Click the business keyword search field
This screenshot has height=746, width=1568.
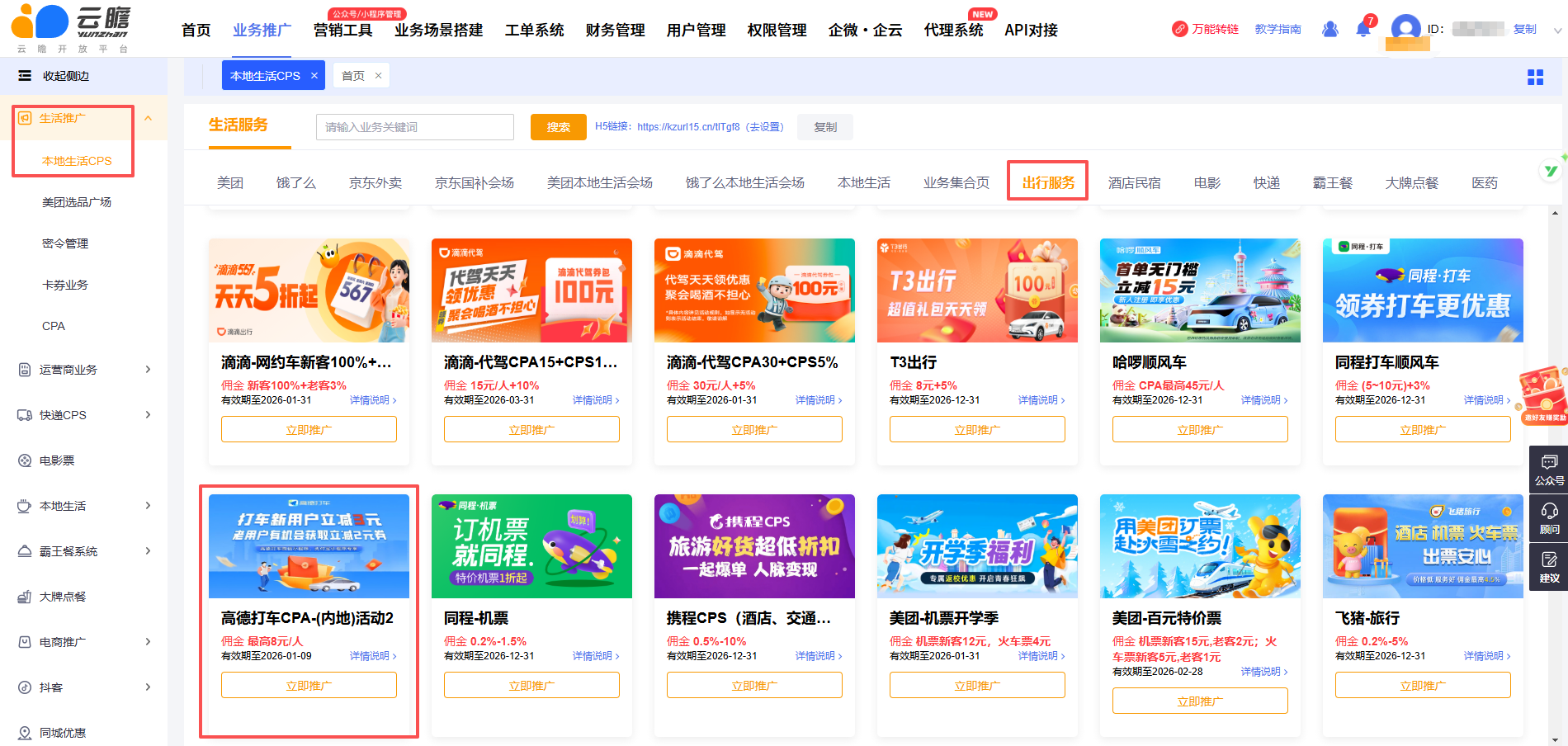coord(414,127)
